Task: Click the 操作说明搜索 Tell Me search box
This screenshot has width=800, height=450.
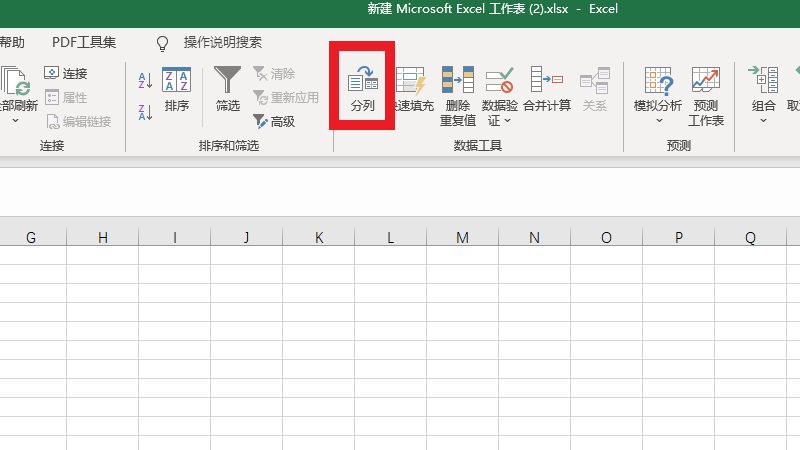Action: [x=222, y=42]
